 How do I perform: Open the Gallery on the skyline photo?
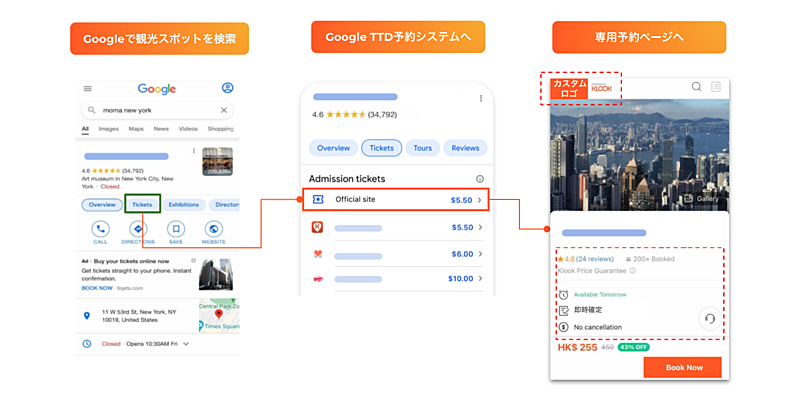point(702,199)
